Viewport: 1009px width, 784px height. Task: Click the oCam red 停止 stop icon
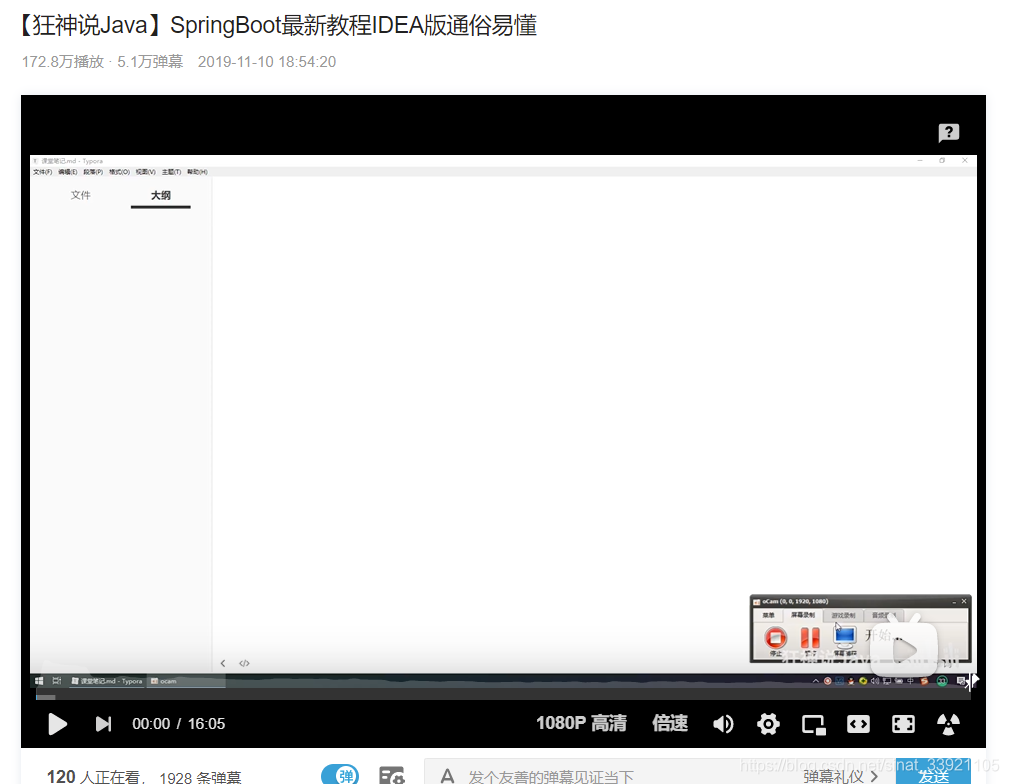tap(775, 638)
